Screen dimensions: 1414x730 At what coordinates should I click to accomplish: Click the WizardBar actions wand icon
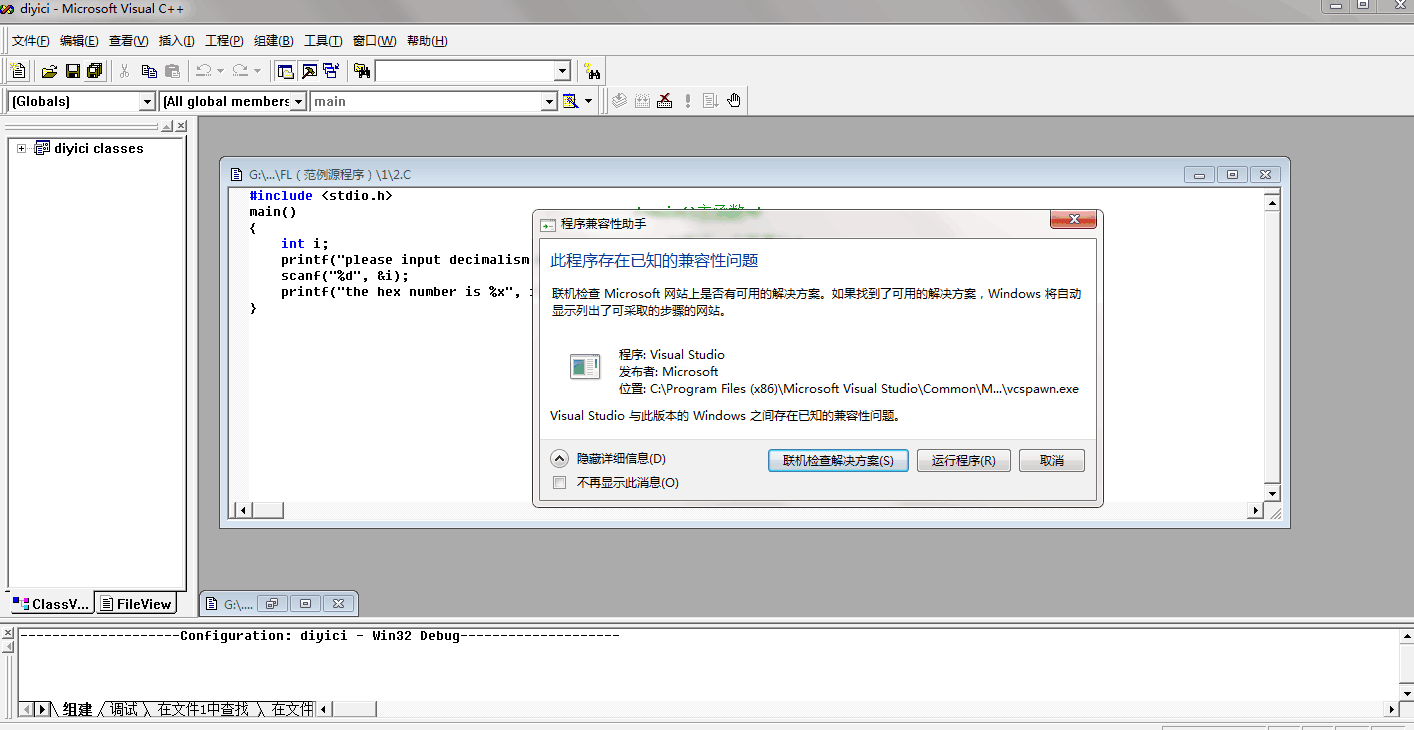(x=571, y=101)
